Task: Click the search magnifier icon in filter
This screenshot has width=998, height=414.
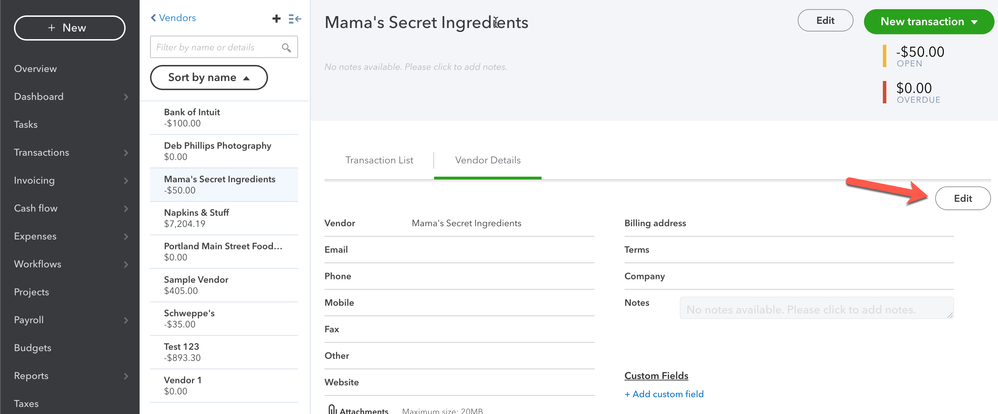Action: (287, 47)
